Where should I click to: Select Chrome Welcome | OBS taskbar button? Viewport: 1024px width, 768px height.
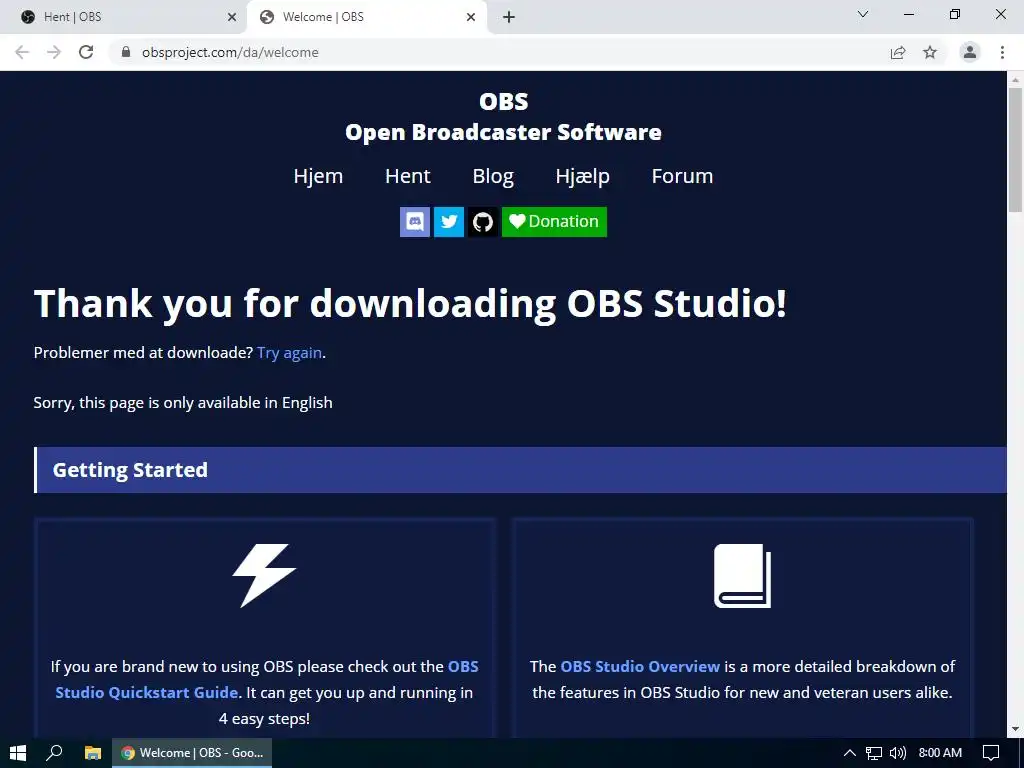point(192,753)
